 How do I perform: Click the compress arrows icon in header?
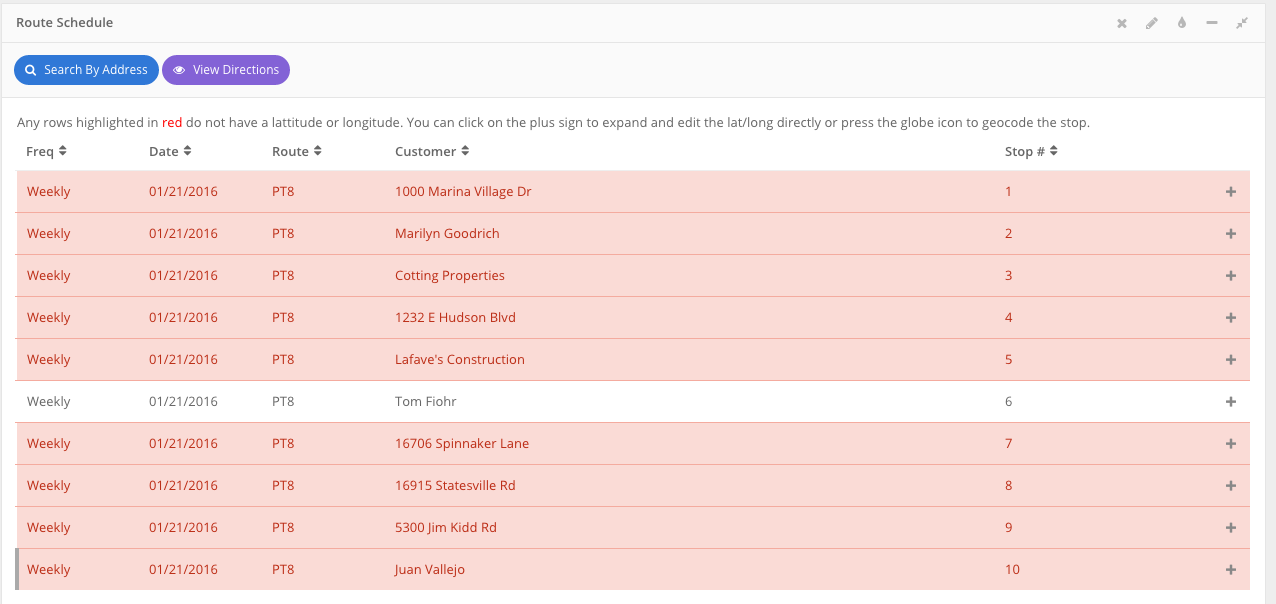click(x=1242, y=23)
